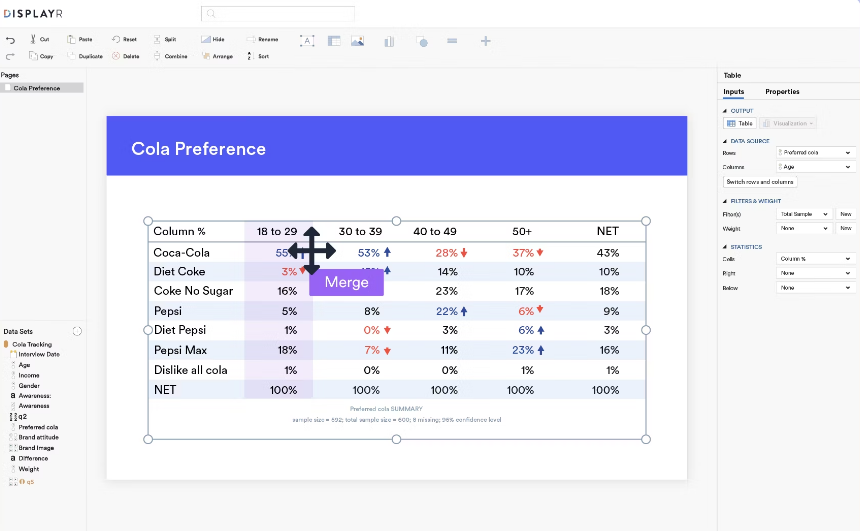The width and height of the screenshot is (860, 531).
Task: Click the 30 to 39 column header
Action: tap(360, 231)
